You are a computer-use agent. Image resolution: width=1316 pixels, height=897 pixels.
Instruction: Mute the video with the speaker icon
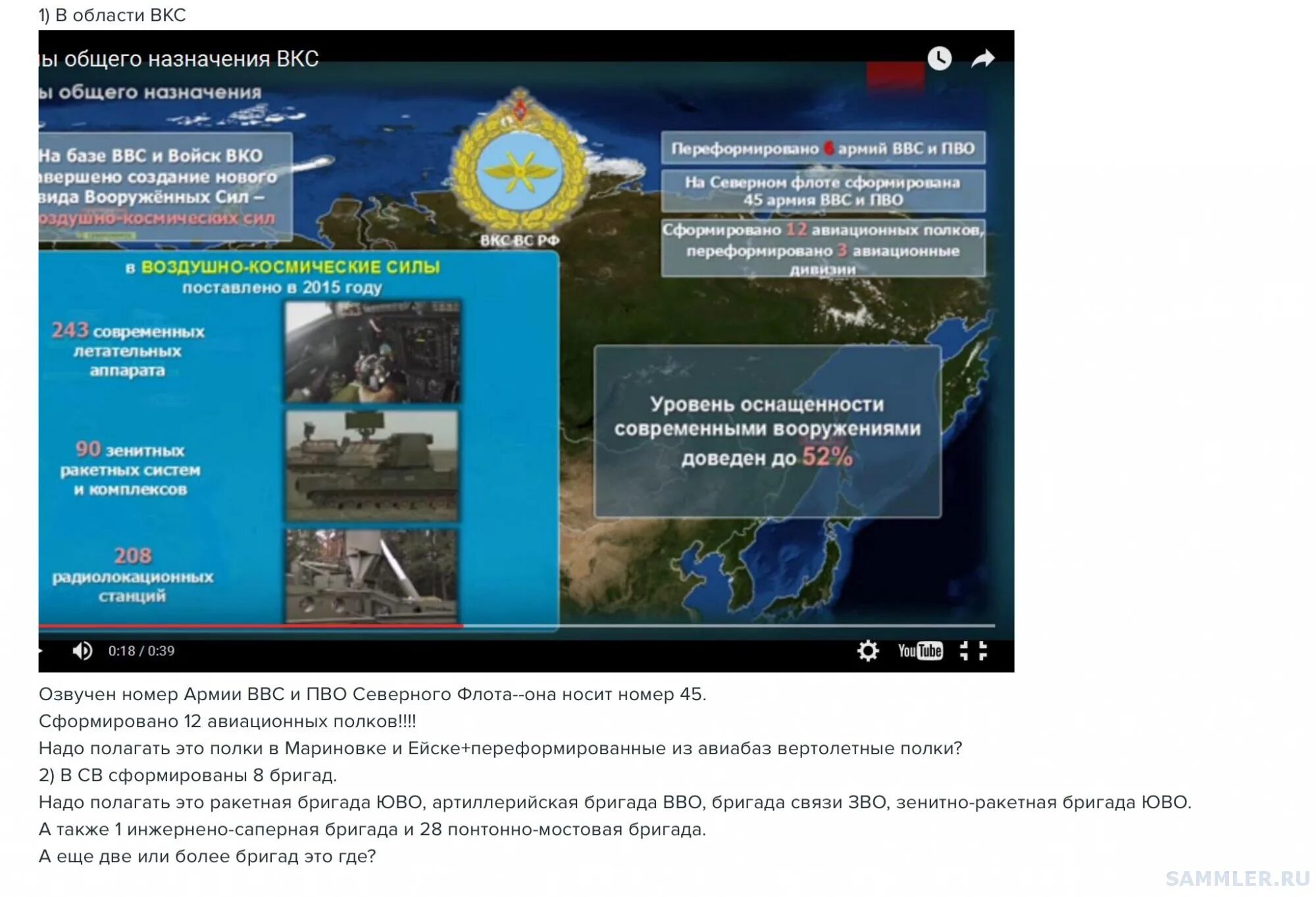pyautogui.click(x=82, y=651)
